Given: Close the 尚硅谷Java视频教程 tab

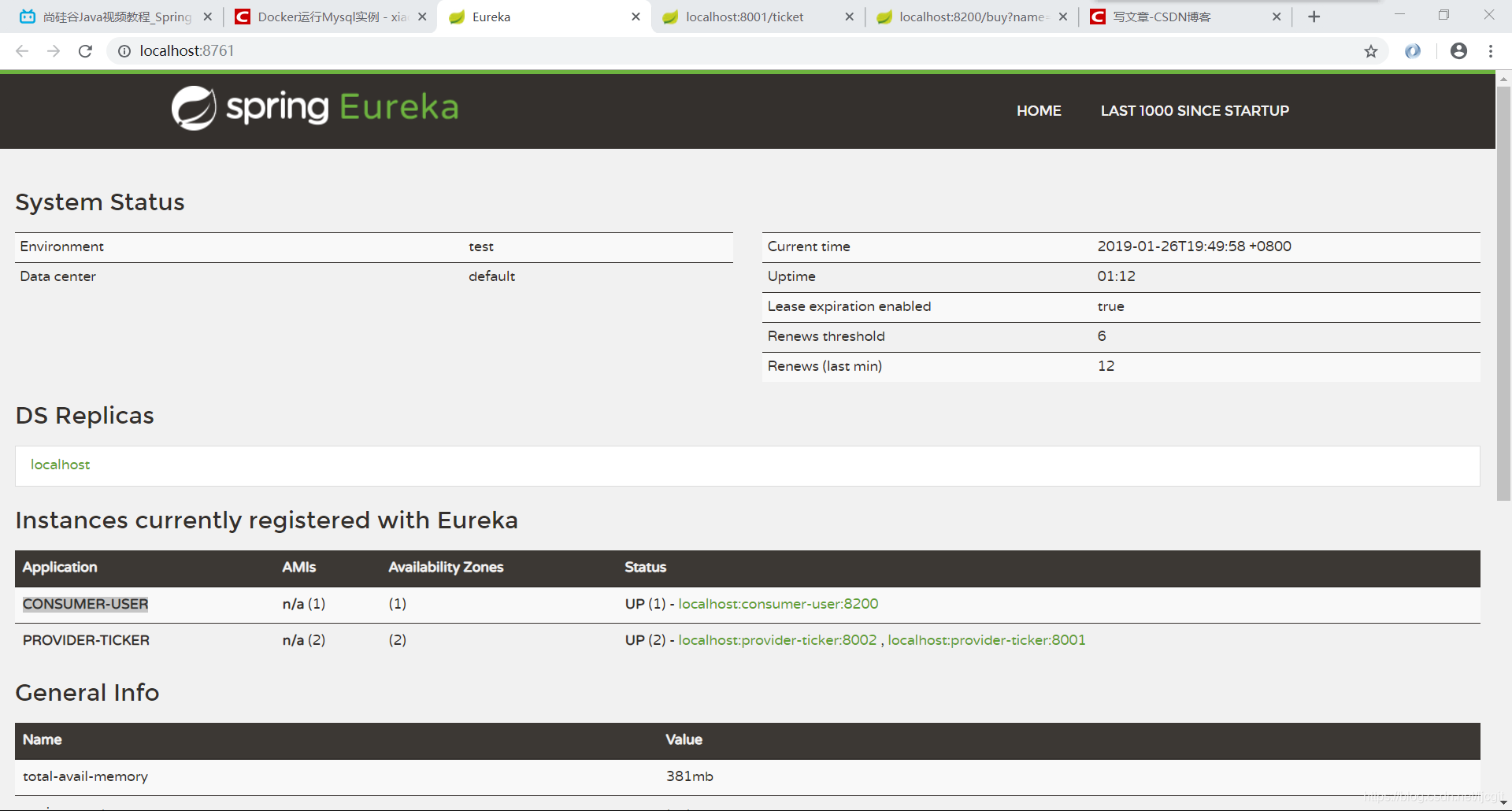Looking at the screenshot, I should coord(208,17).
